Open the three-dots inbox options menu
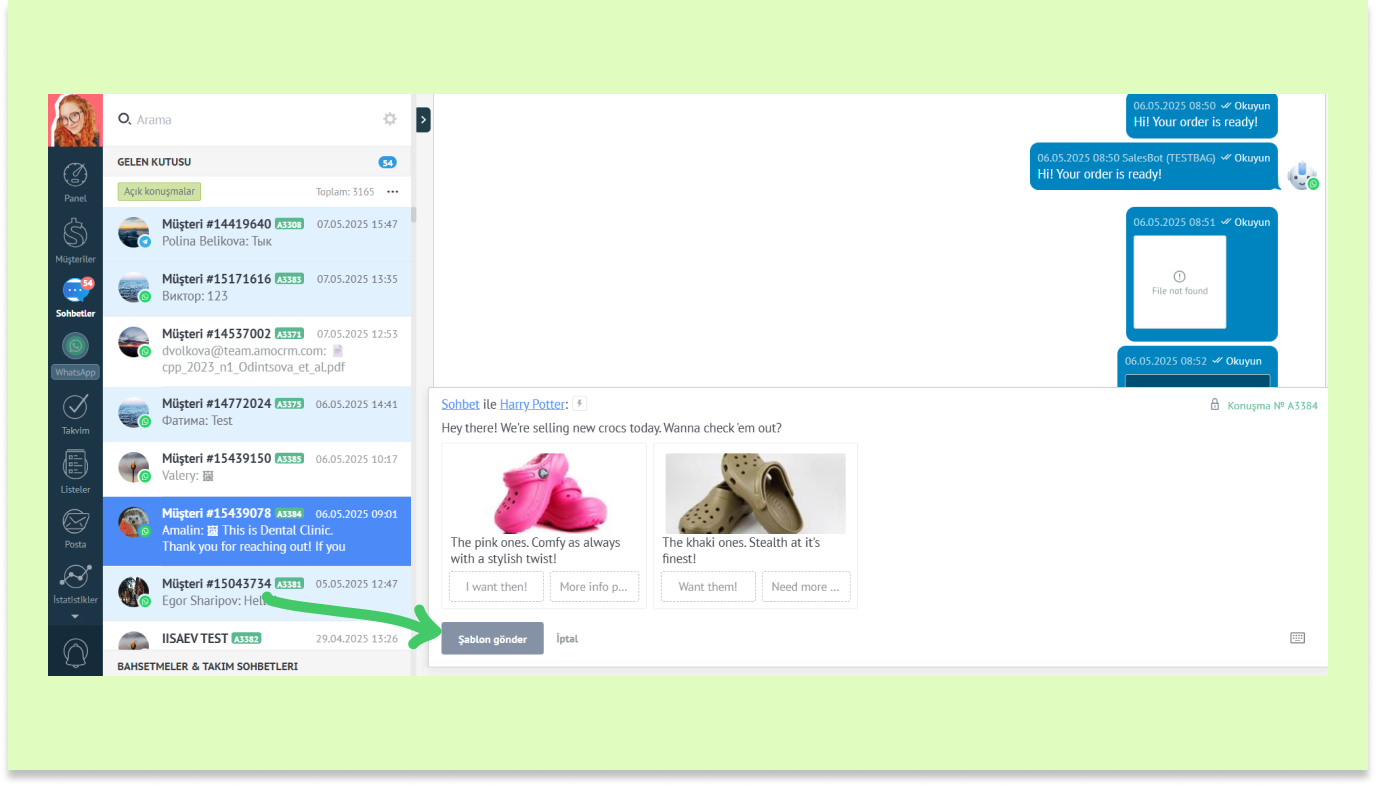Image resolution: width=1376 pixels, height=786 pixels. point(393,192)
